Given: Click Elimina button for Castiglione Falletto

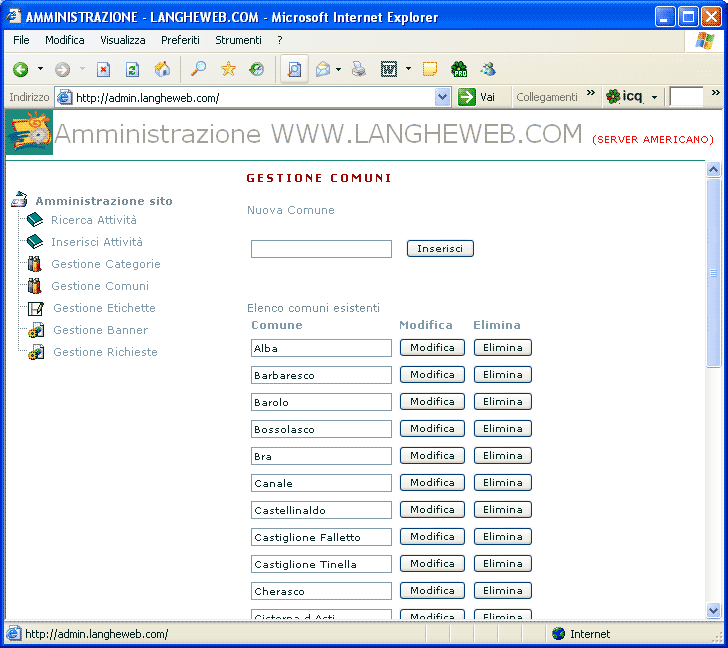Looking at the screenshot, I should 502,536.
